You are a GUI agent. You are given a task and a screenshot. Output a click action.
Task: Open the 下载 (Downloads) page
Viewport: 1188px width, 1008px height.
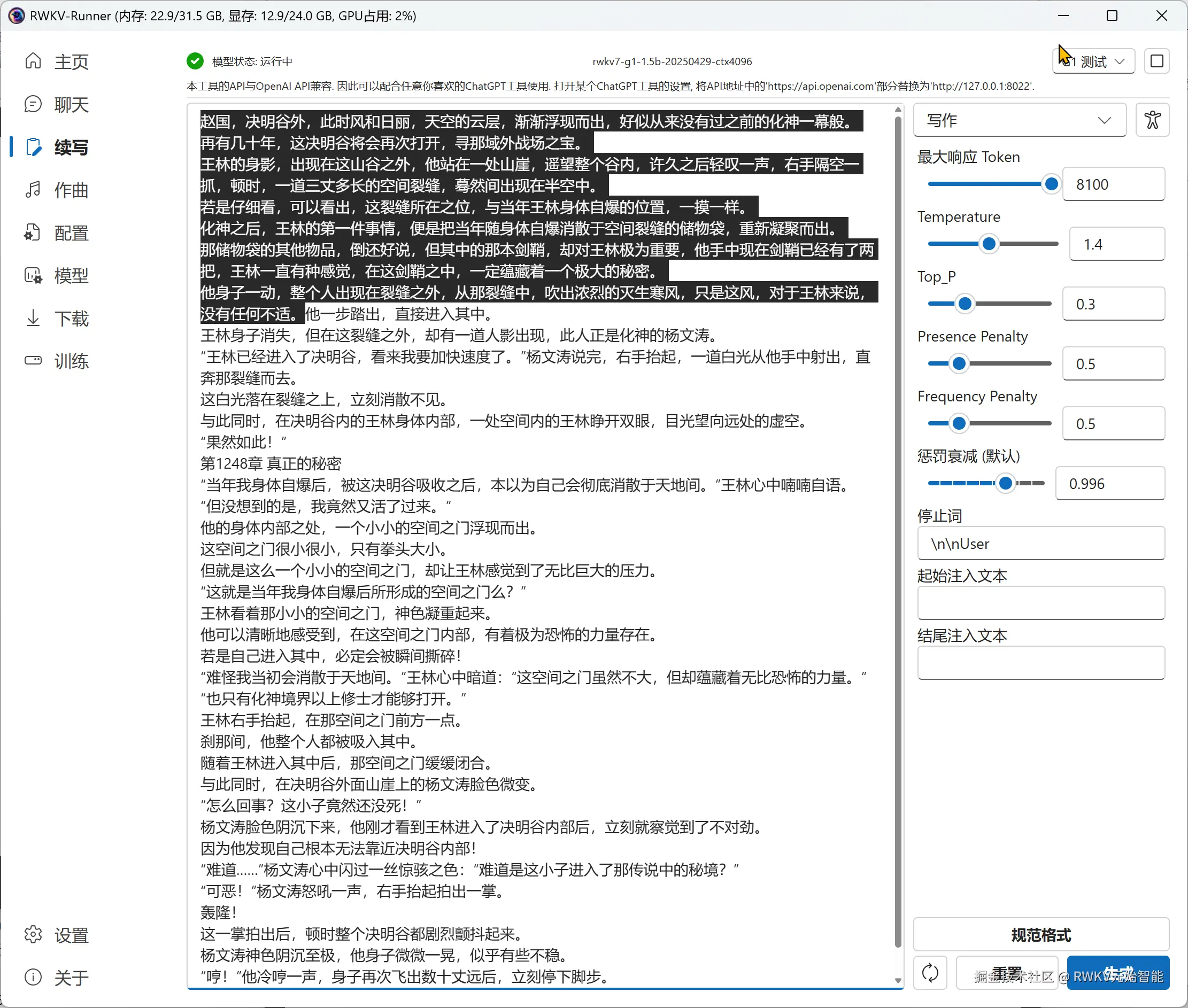point(71,319)
